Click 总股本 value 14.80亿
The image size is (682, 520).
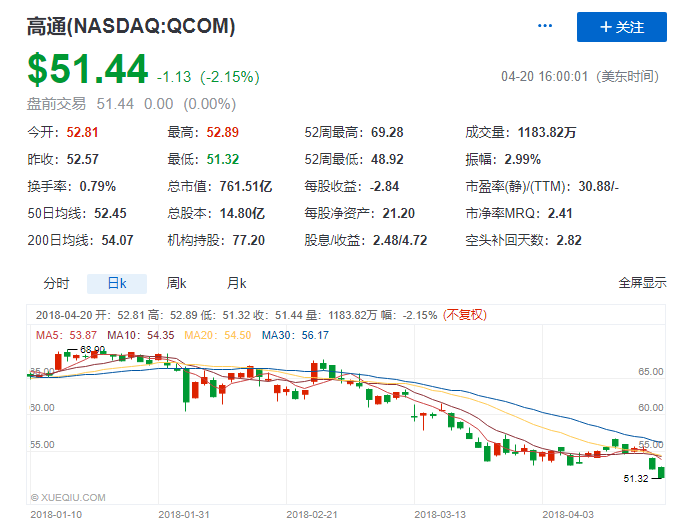[242, 213]
